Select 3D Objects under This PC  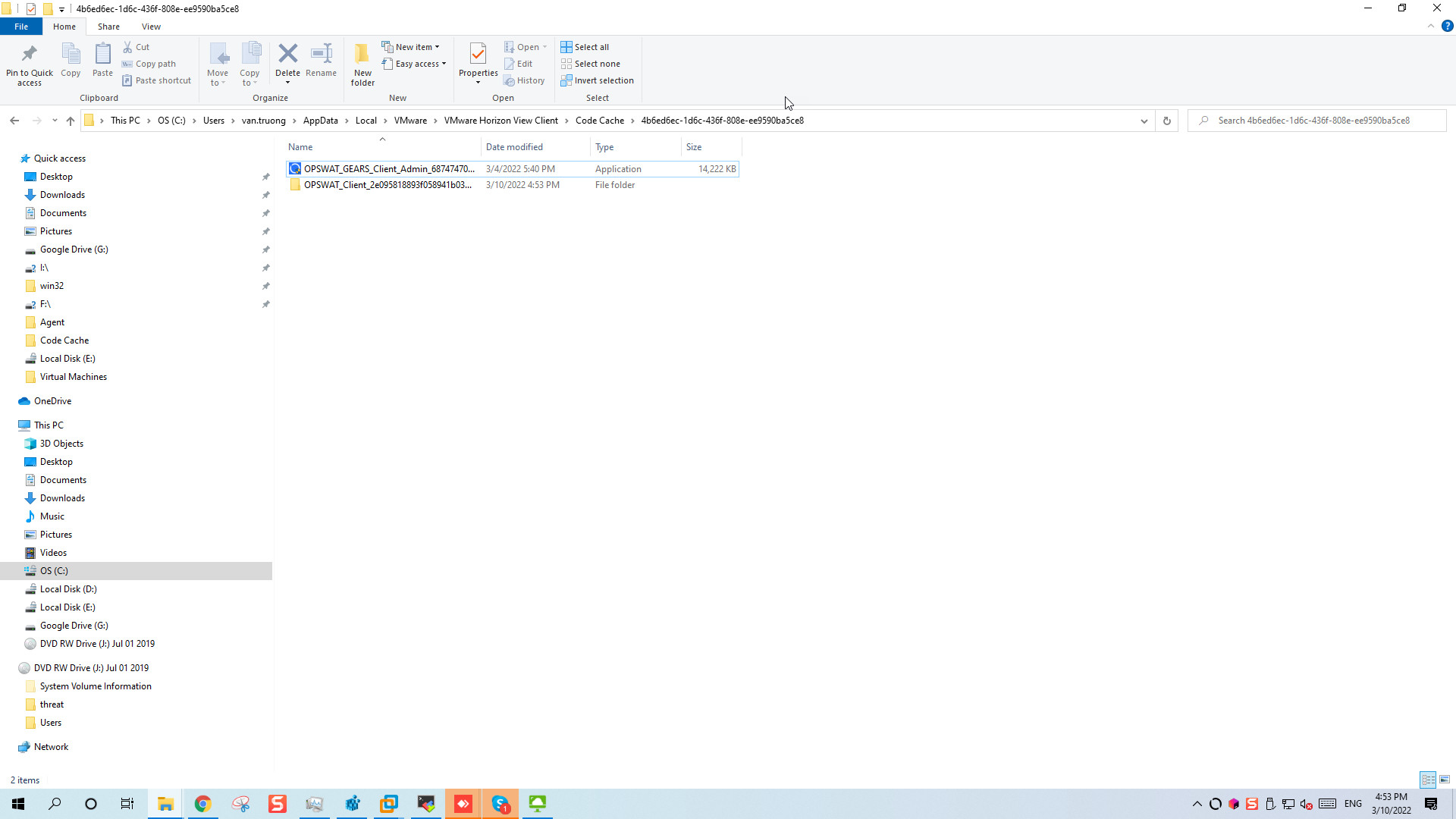61,444
